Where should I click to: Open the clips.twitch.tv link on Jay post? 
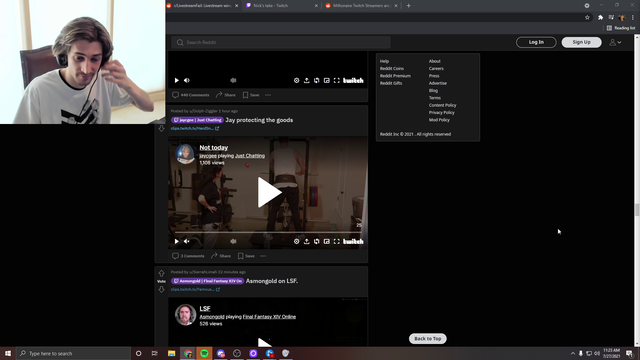[x=195, y=128]
